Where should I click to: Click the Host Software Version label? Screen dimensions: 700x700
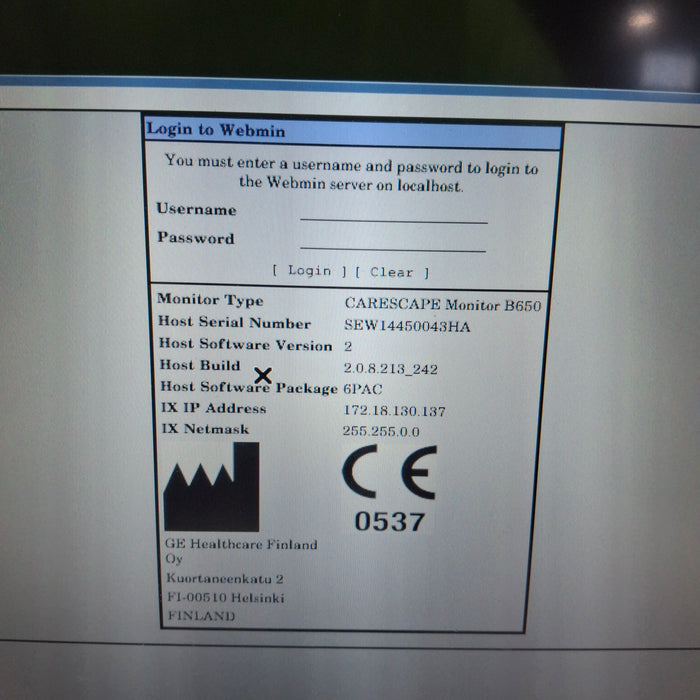245,344
